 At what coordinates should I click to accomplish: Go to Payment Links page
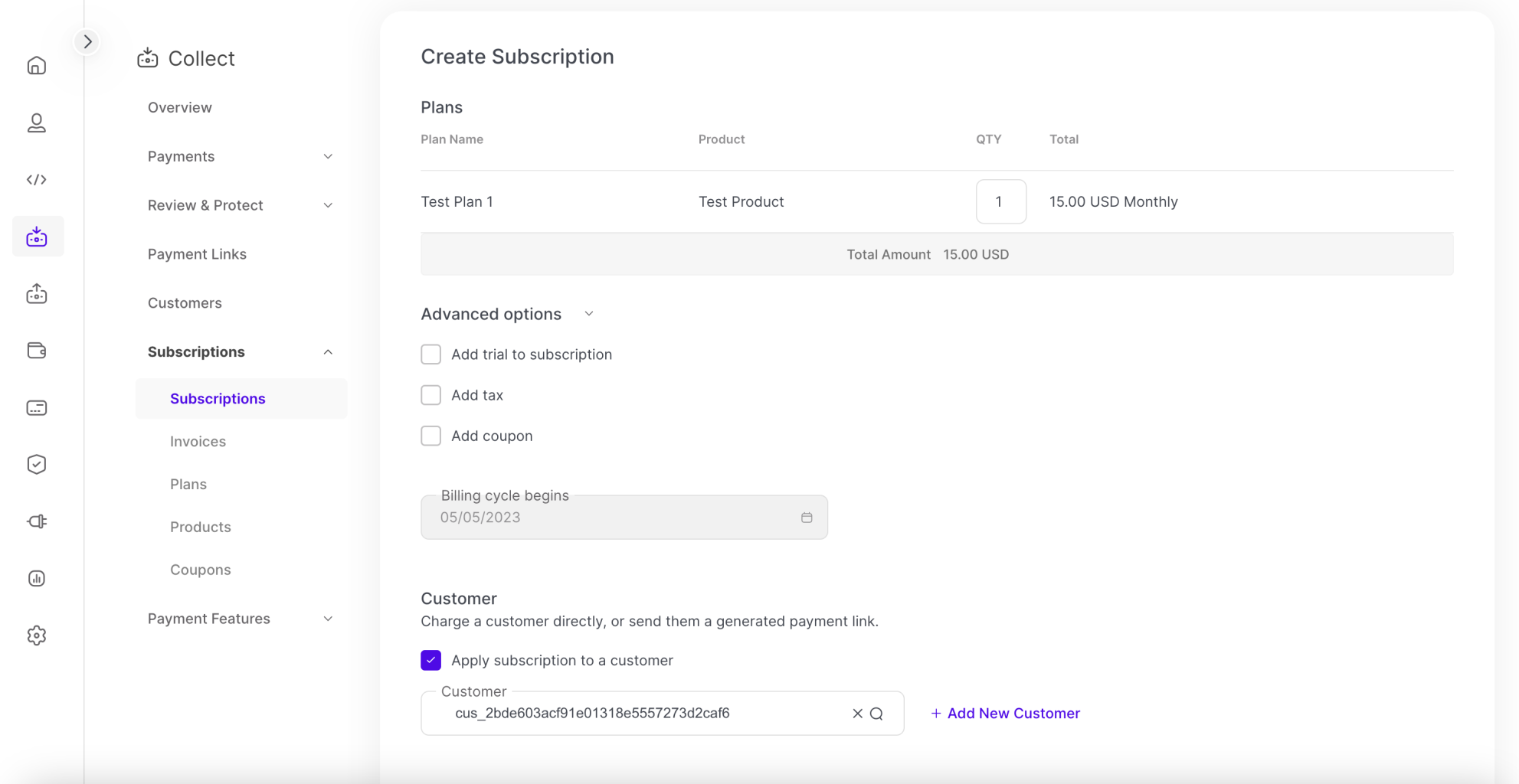197,254
